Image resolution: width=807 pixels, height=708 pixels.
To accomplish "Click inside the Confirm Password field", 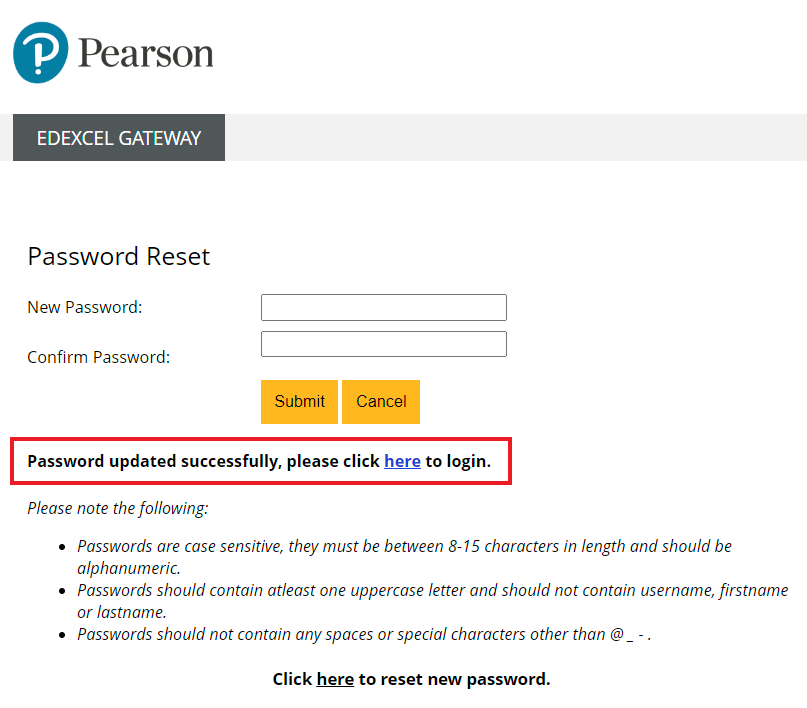I will tap(383, 343).
